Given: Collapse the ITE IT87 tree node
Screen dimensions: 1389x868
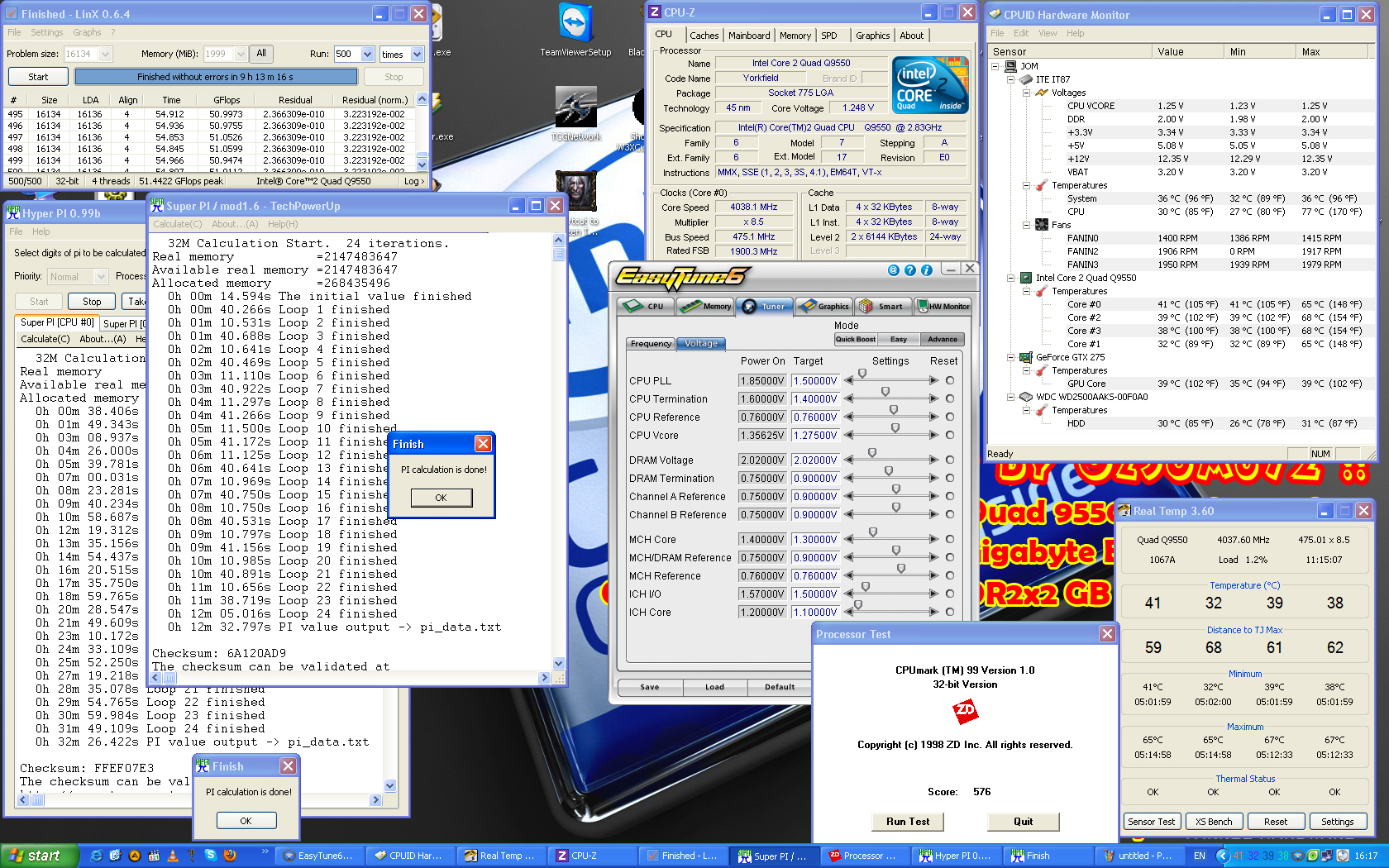Looking at the screenshot, I should (1011, 79).
